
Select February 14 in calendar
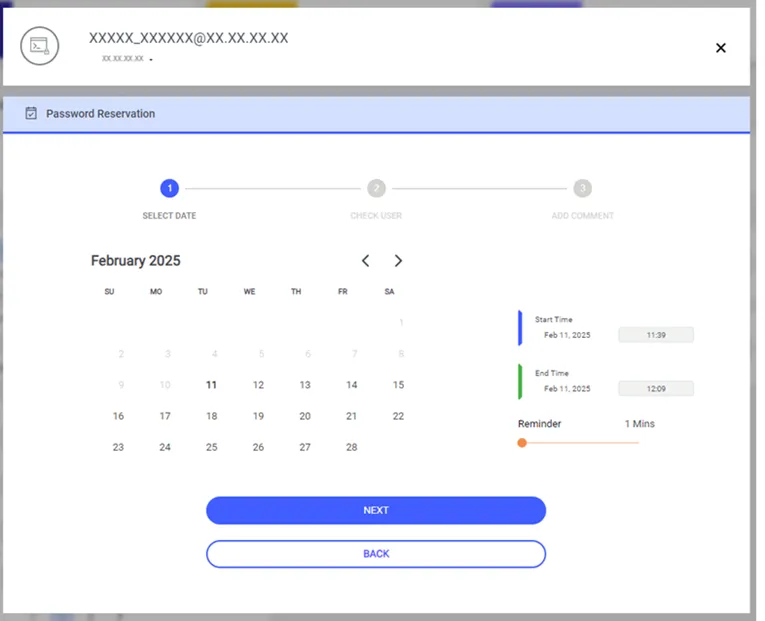click(x=352, y=385)
